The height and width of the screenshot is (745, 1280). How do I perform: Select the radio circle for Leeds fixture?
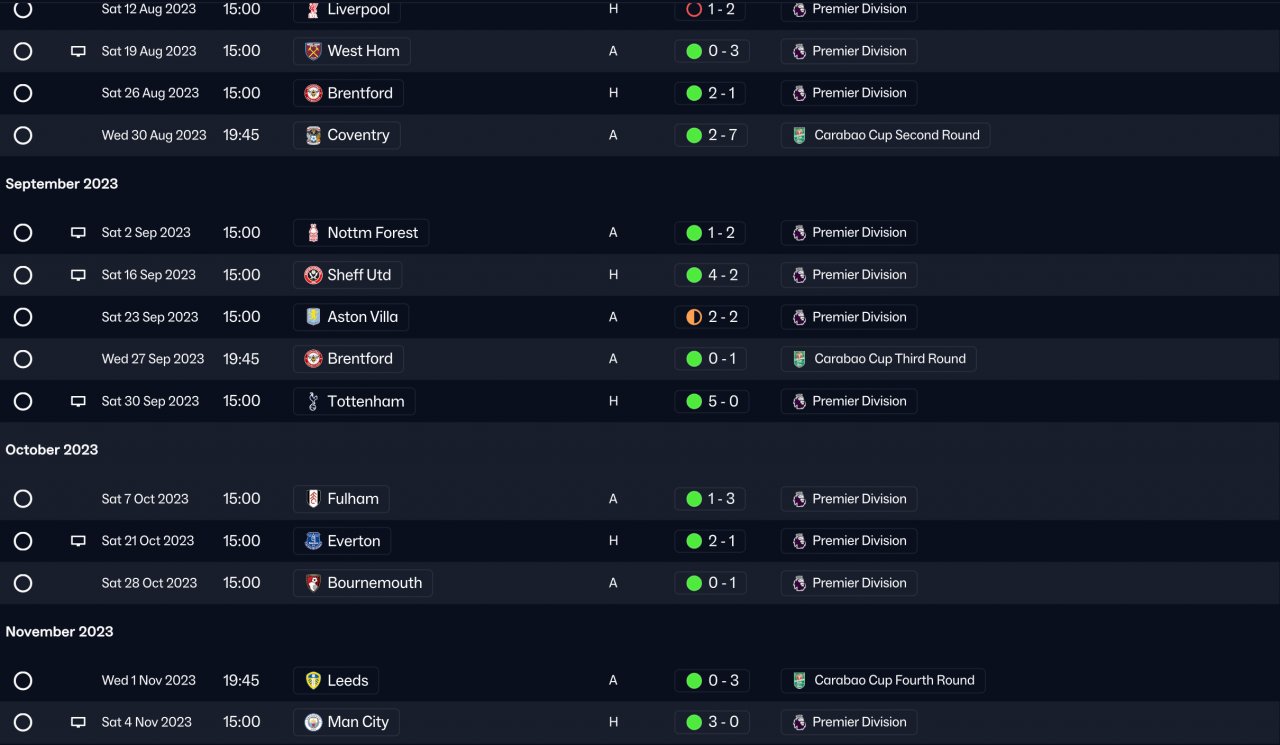pyautogui.click(x=23, y=681)
